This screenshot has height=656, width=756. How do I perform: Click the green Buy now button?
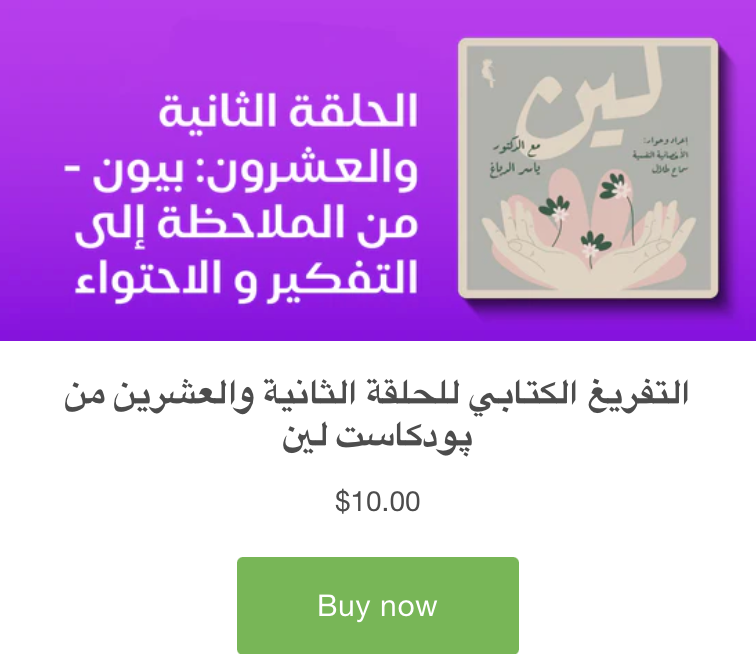[x=378, y=605]
